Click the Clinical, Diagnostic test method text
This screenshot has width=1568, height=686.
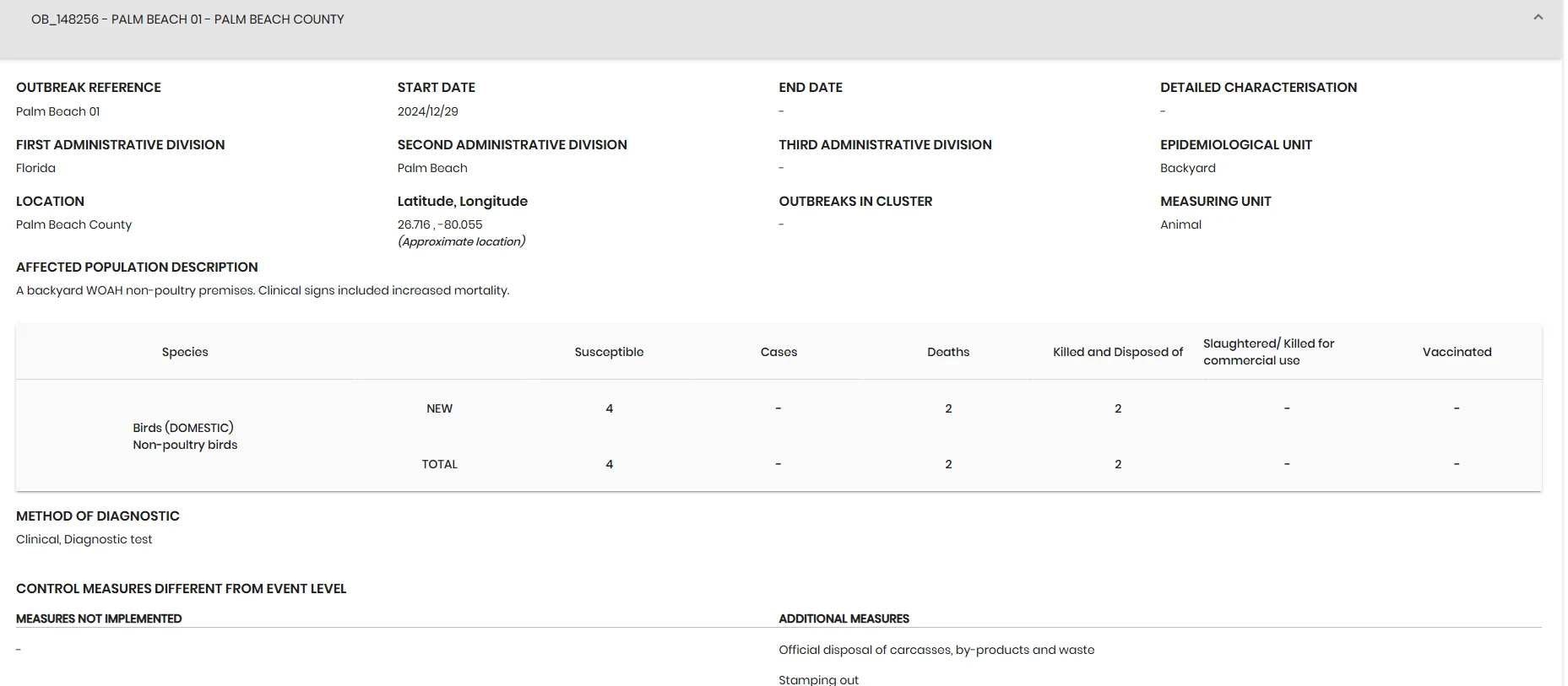(x=84, y=539)
